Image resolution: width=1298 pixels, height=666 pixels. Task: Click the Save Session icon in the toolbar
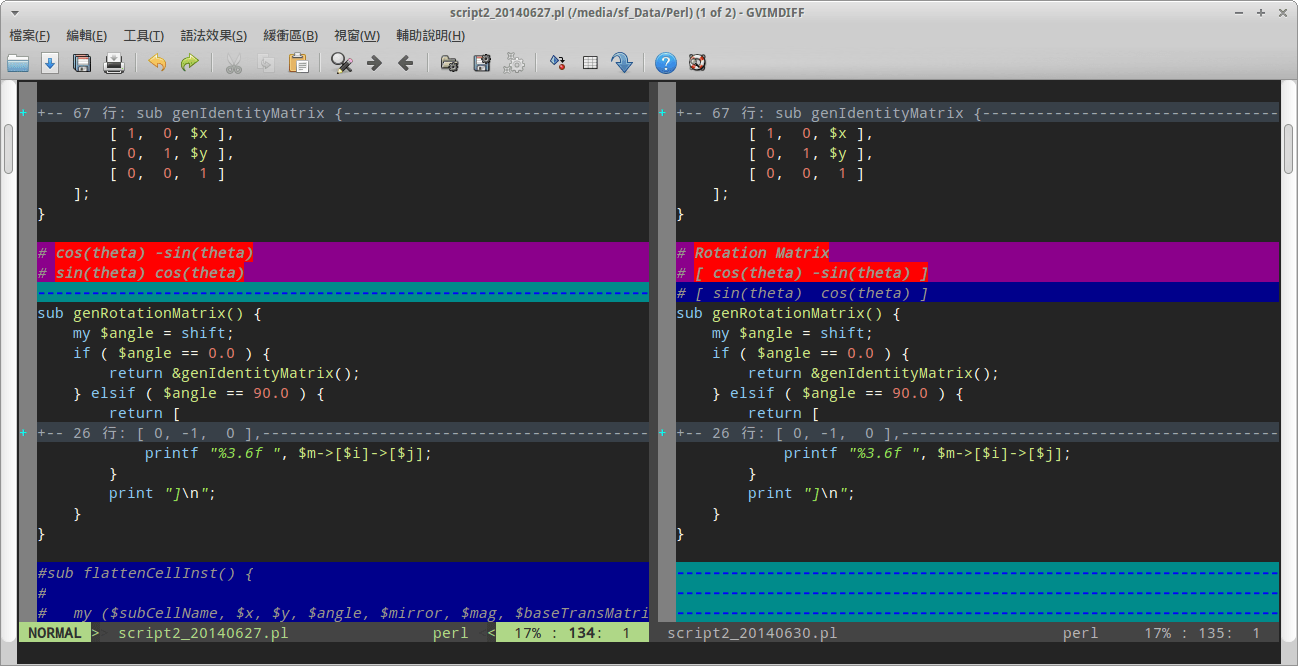(482, 63)
